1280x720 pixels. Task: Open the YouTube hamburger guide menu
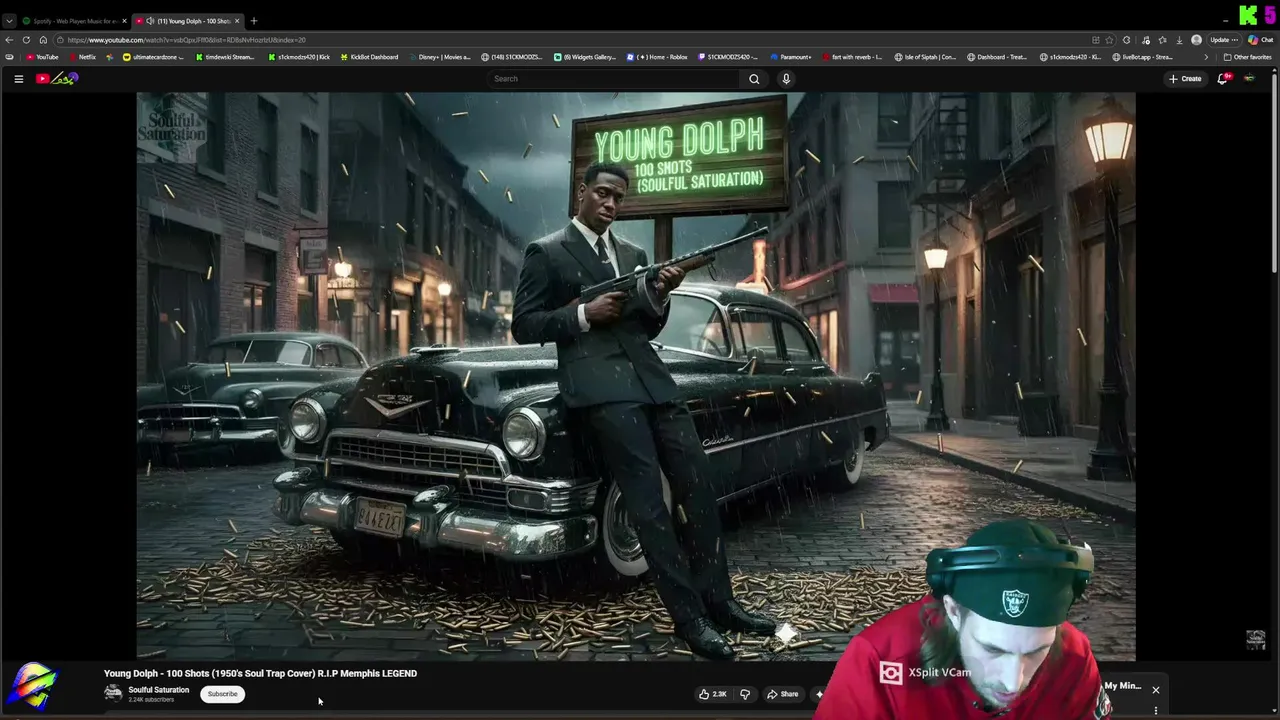(x=18, y=79)
